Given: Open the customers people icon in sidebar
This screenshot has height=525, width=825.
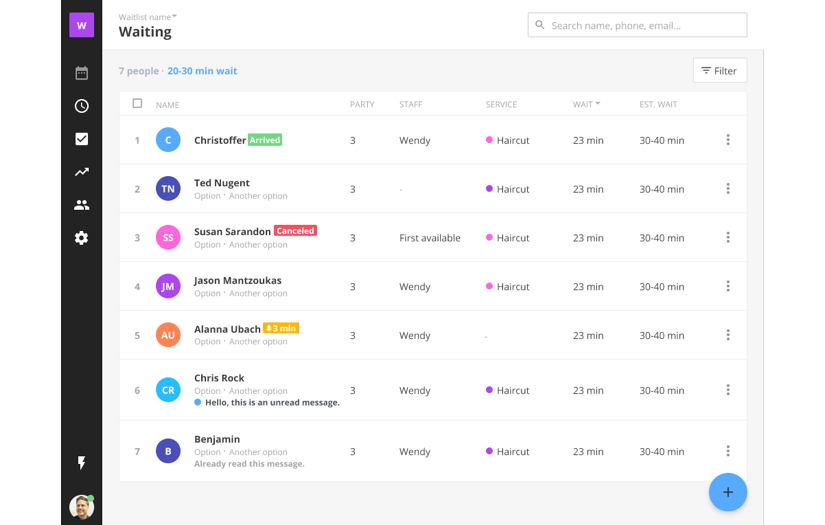Looking at the screenshot, I should point(82,205).
